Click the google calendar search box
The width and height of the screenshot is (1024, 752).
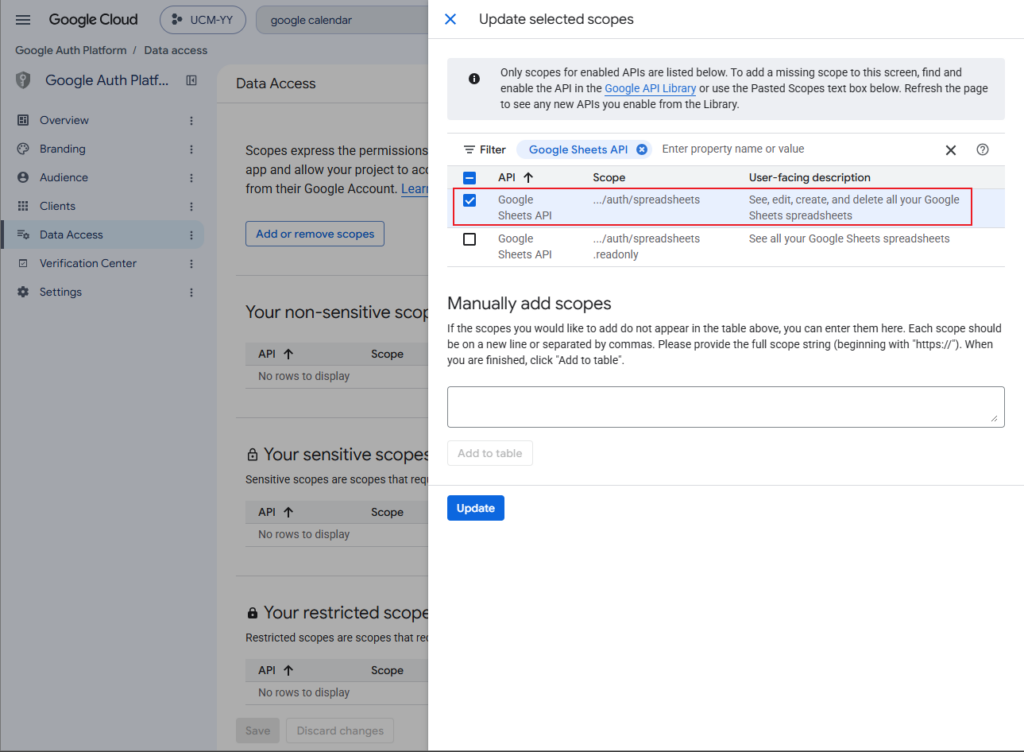tap(342, 20)
